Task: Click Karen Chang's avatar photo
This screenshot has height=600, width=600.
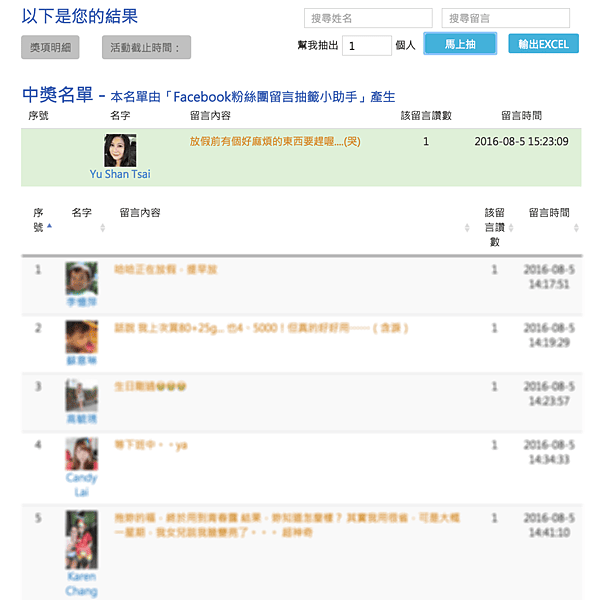Action: (81, 539)
